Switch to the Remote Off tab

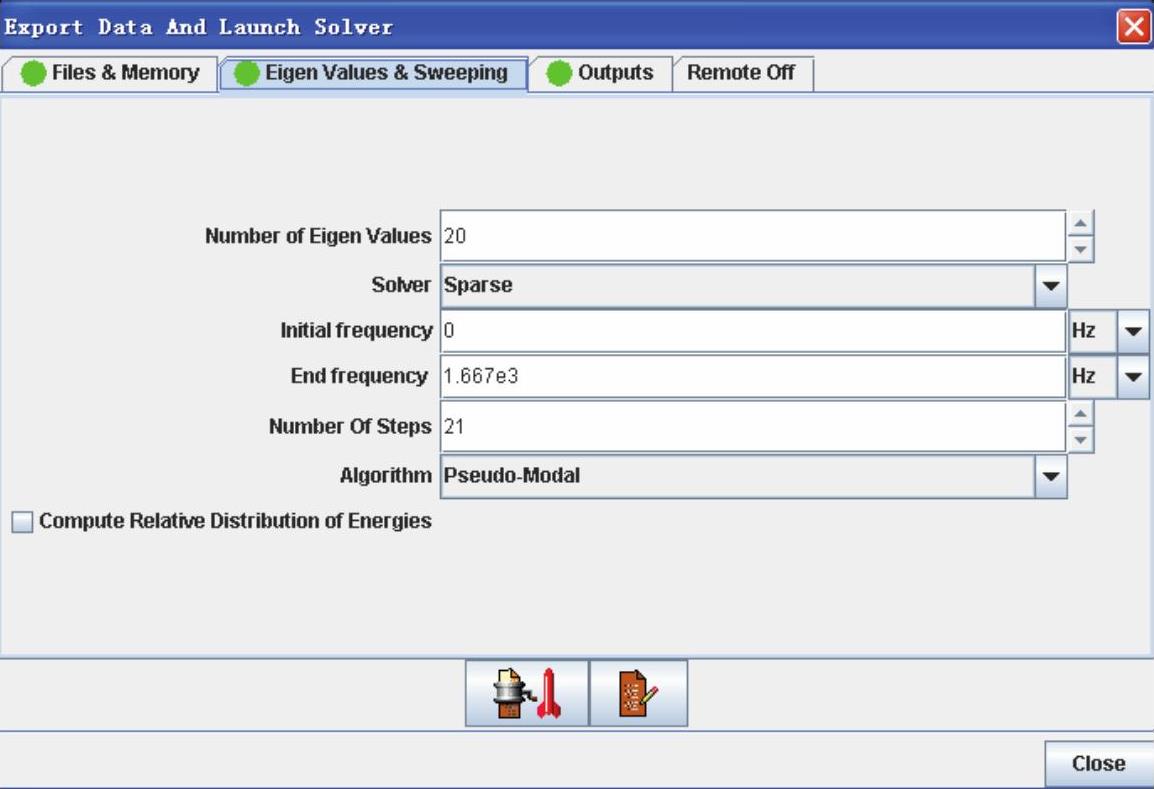pos(741,73)
